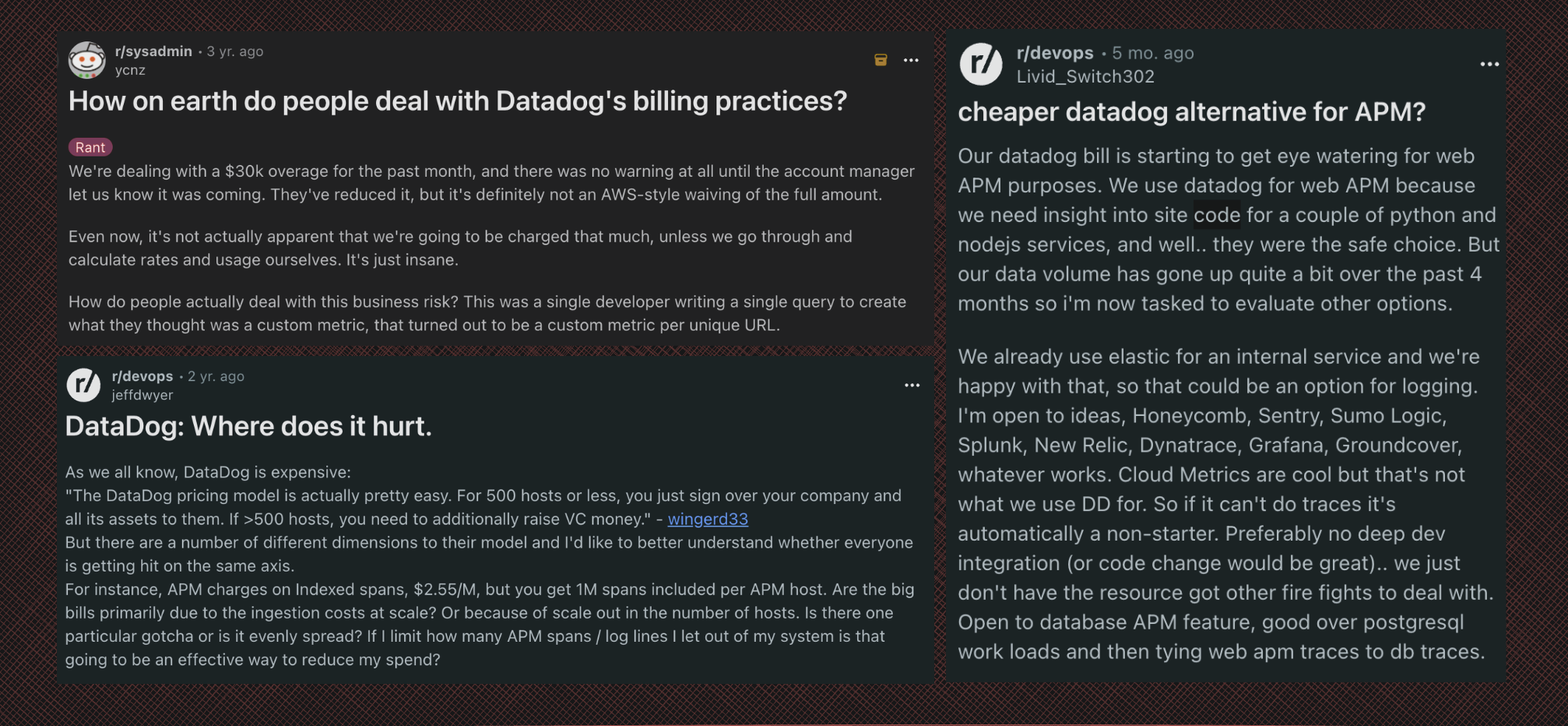Open the post titled "DataDog: Where does it hurt."
The width and height of the screenshot is (1568, 726).
tap(248, 426)
